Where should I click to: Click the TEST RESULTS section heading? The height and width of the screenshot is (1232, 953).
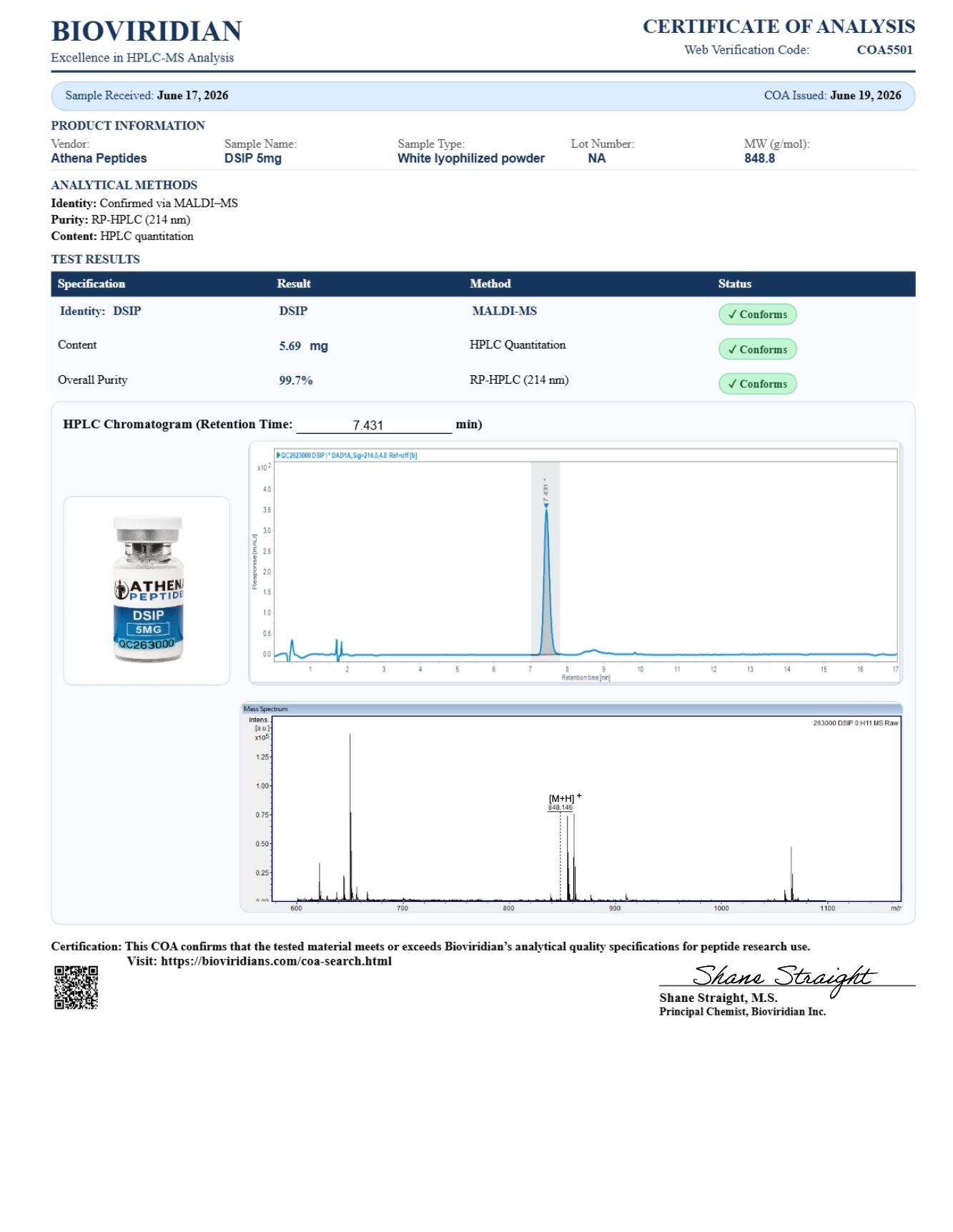click(x=95, y=259)
